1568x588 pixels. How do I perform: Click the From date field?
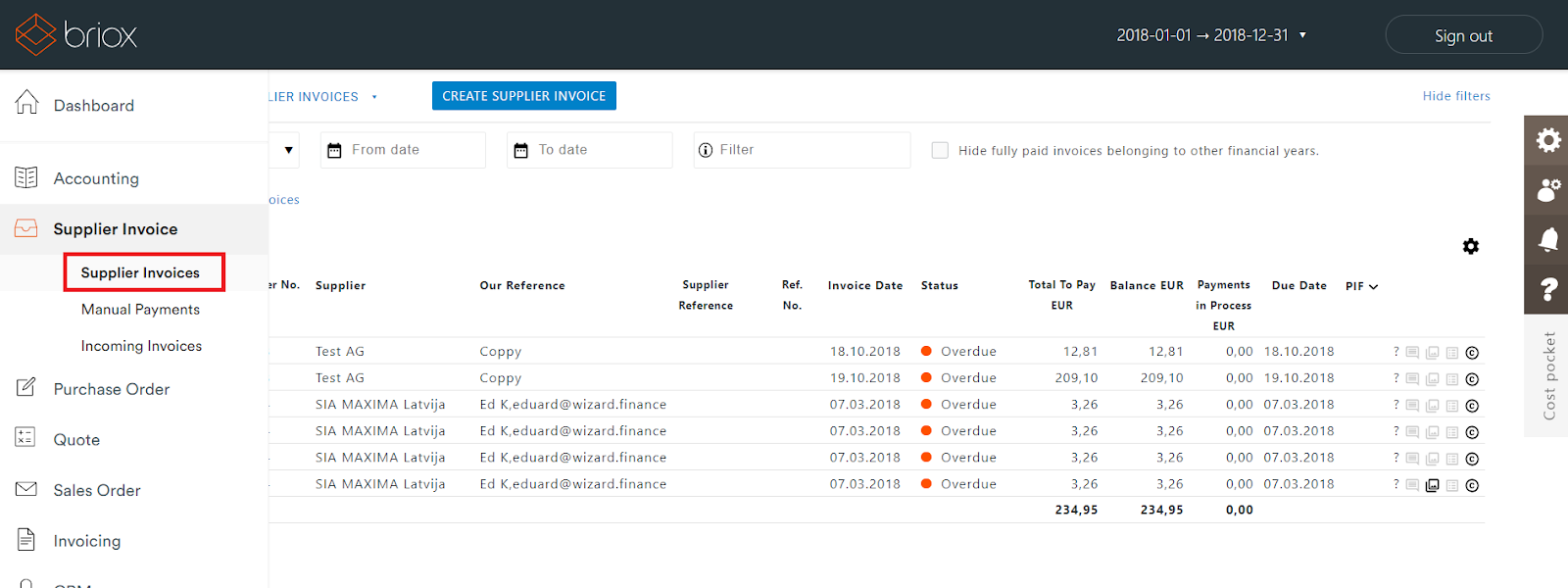click(x=403, y=150)
